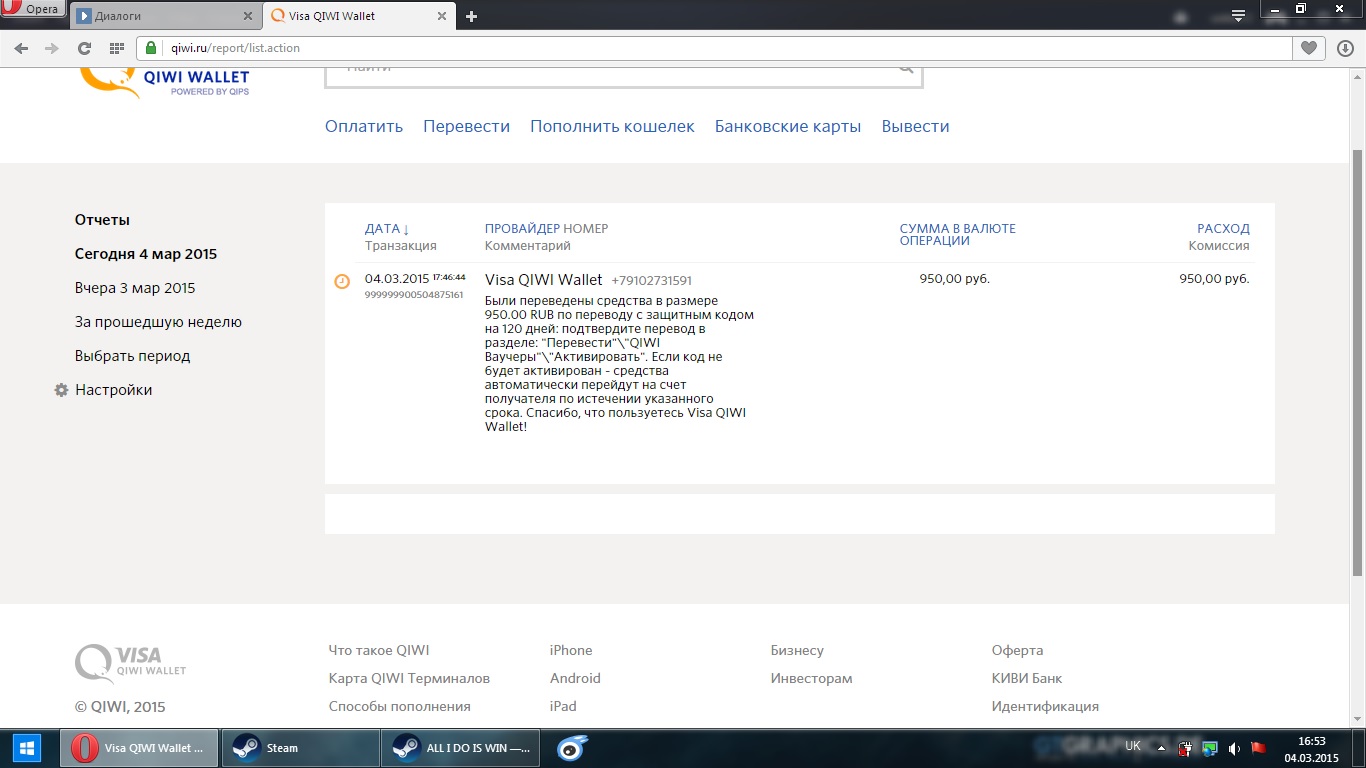This screenshot has width=1366, height=768.
Task: Open the Вывести section
Action: click(915, 126)
